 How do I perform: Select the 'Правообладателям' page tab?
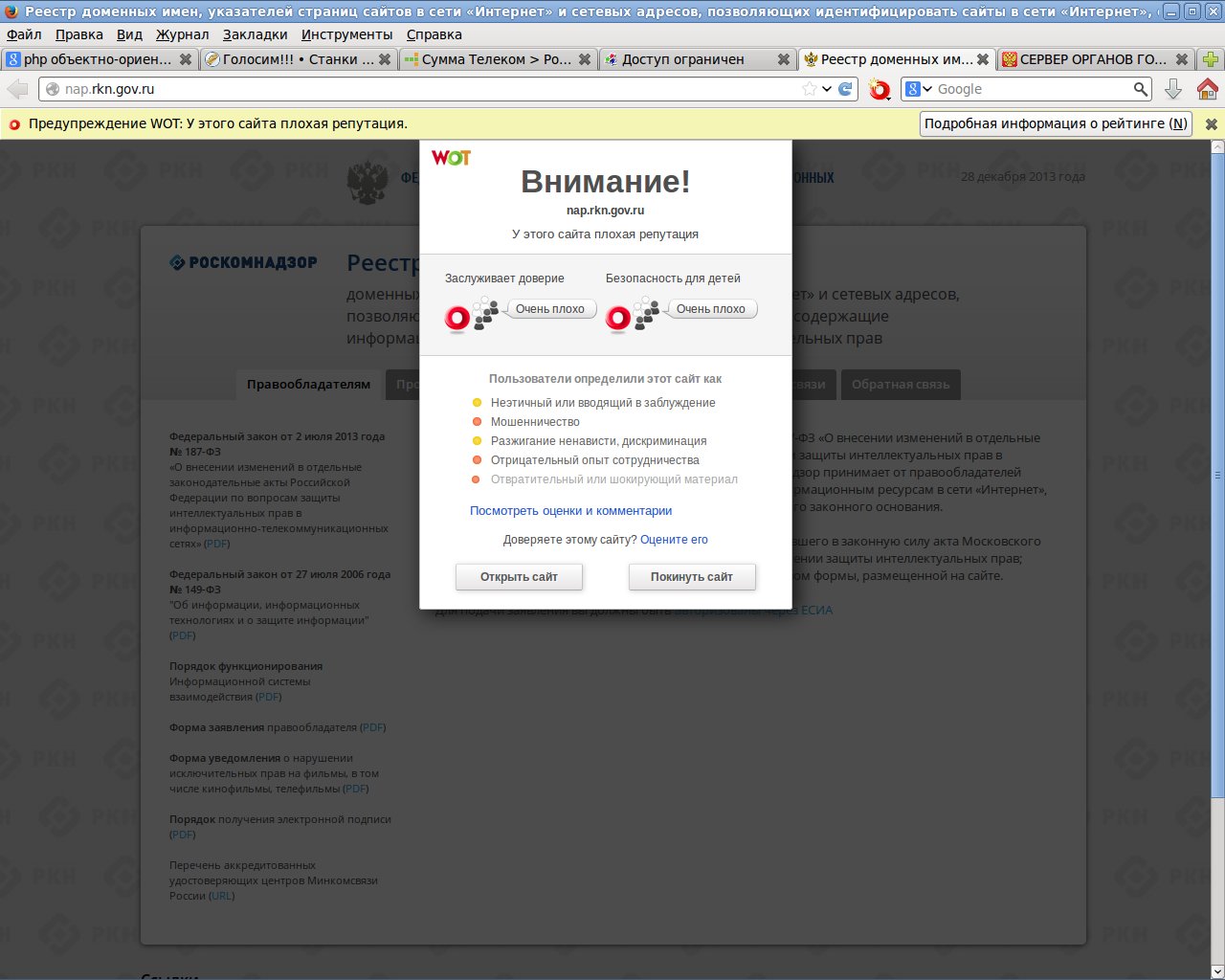[308, 385]
